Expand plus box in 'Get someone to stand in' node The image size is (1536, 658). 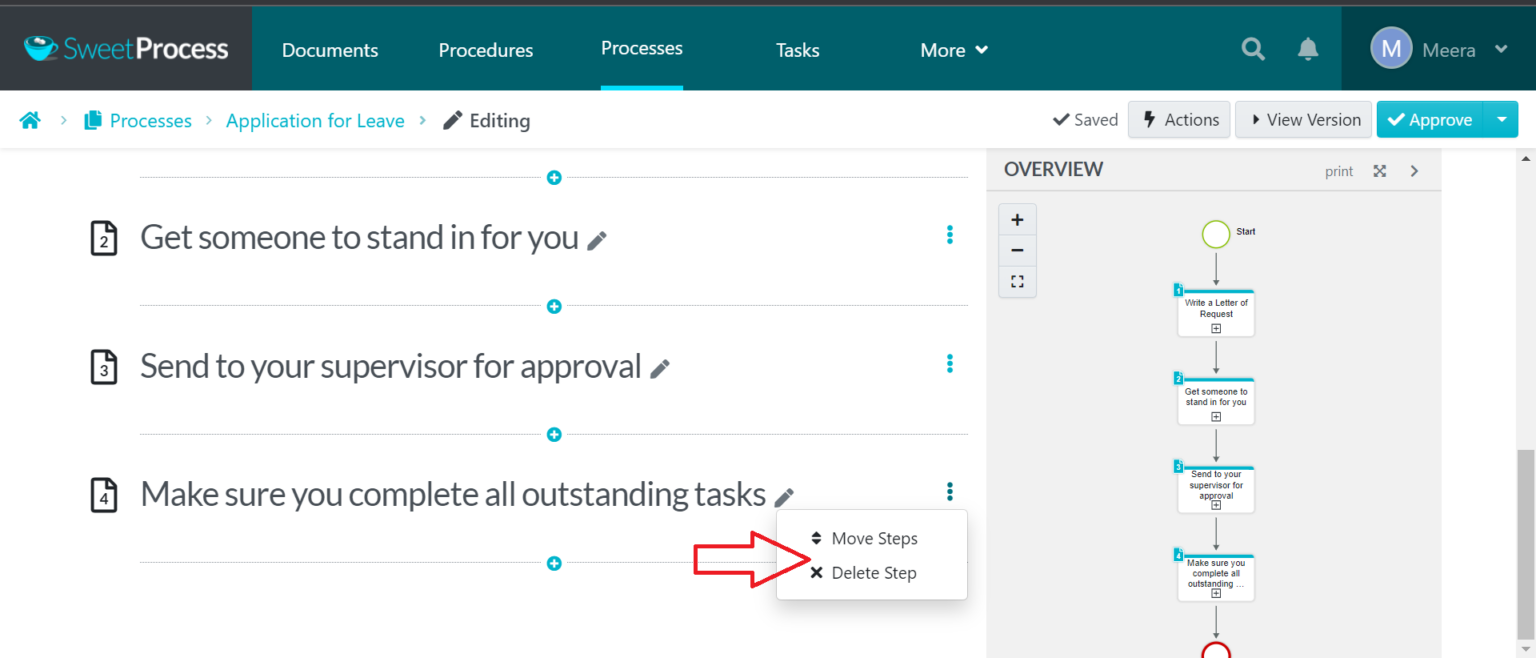(x=1216, y=416)
